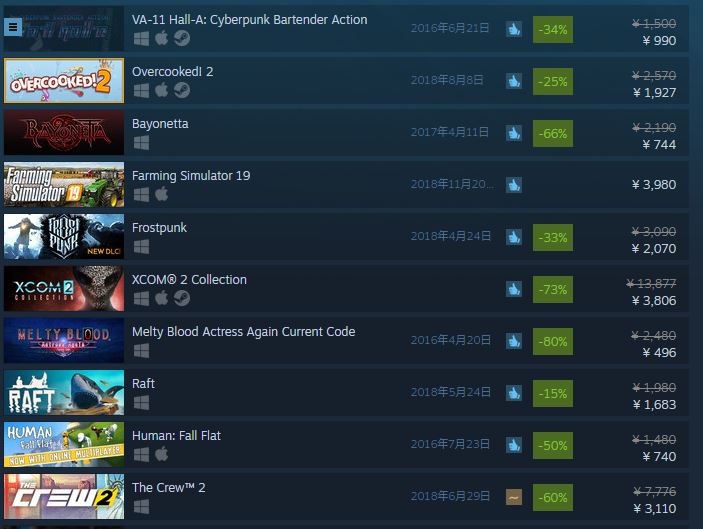
Task: Click the Human: Fall Flat title link
Action: [x=176, y=436]
